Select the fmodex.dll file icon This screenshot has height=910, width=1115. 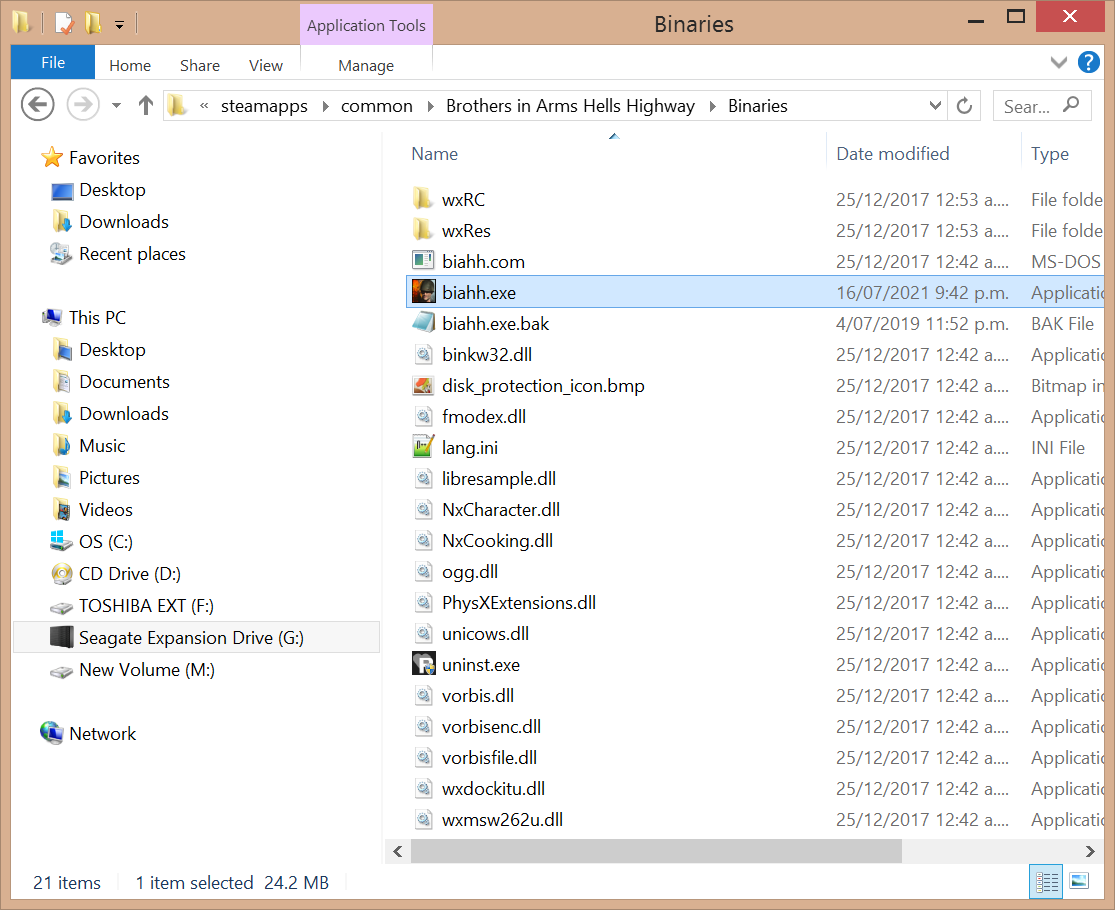point(423,416)
